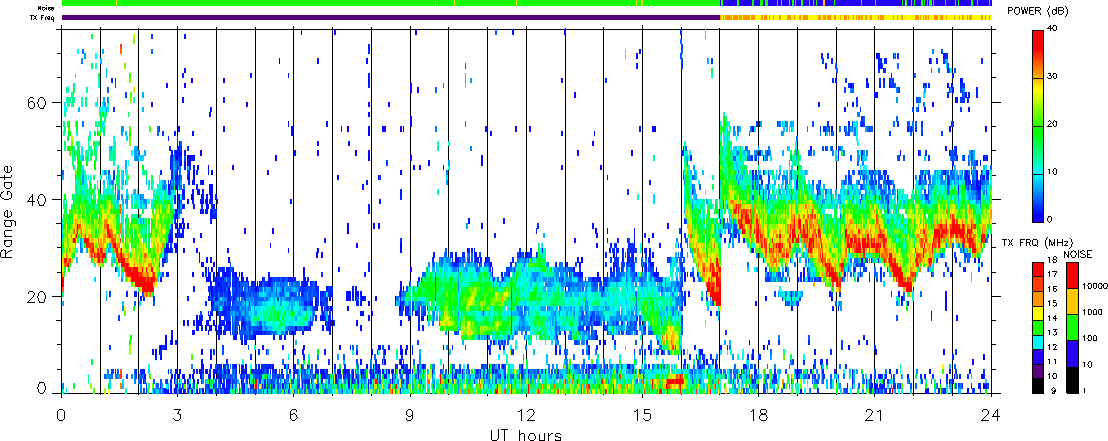Click the "13" label on TX FRQ legend
Image resolution: width=1108 pixels, height=441 pixels.
click(1052, 332)
